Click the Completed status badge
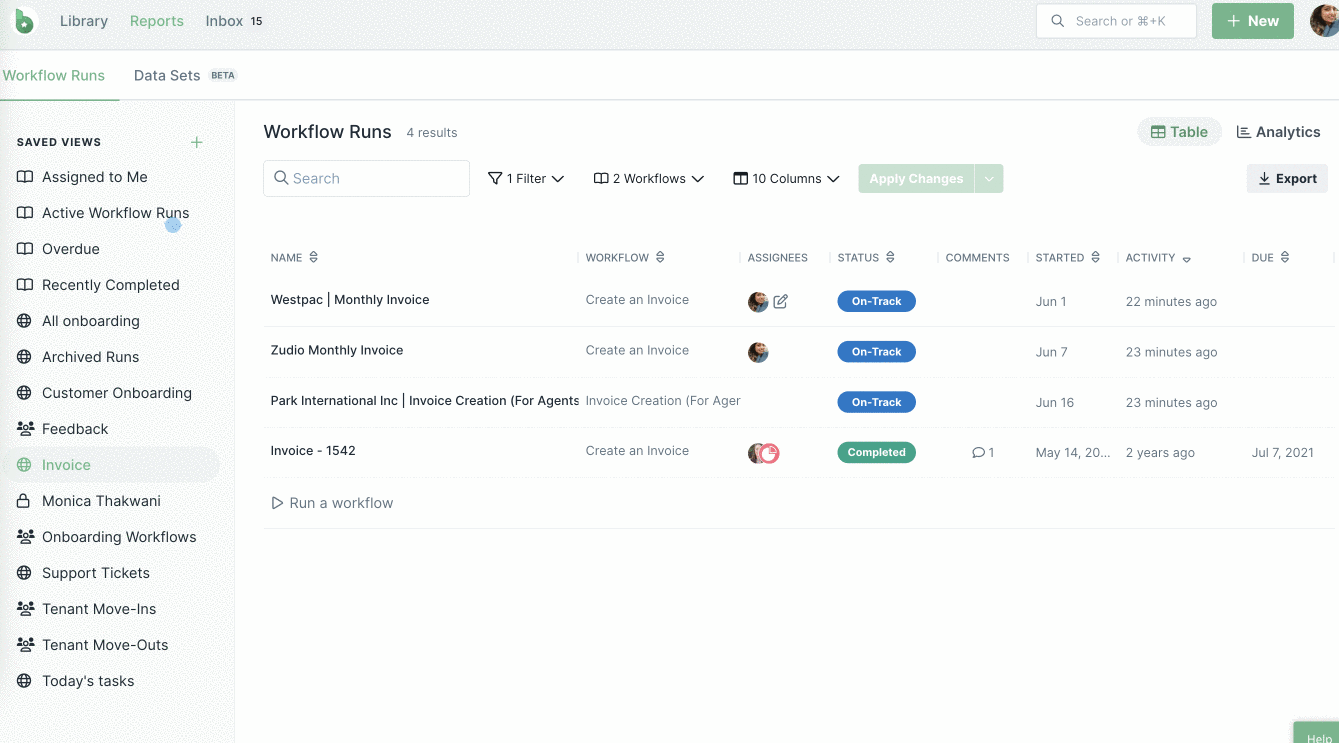The image size is (1339, 743). pos(876,453)
